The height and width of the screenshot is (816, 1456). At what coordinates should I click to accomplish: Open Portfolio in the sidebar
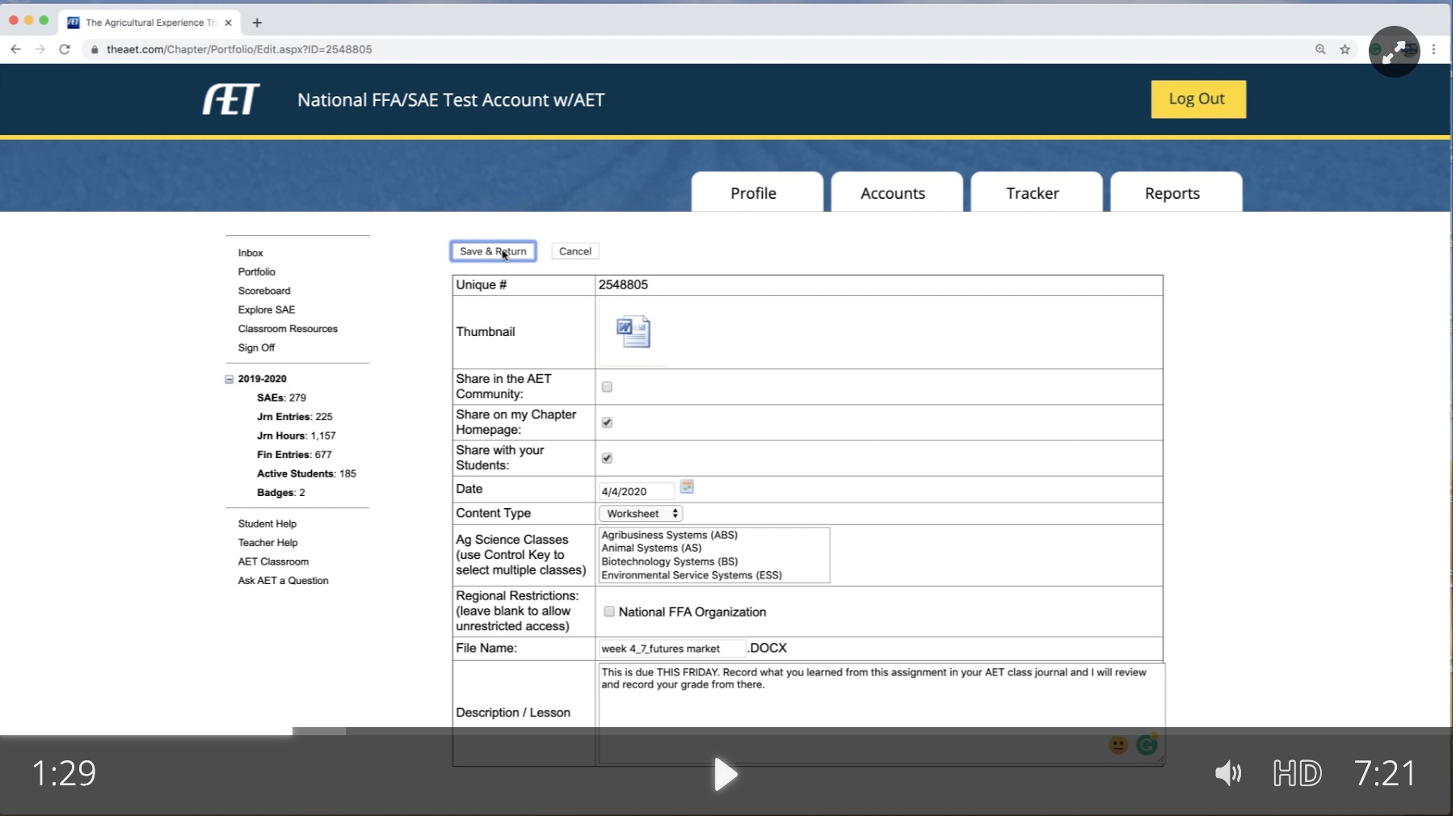pyautogui.click(x=256, y=271)
